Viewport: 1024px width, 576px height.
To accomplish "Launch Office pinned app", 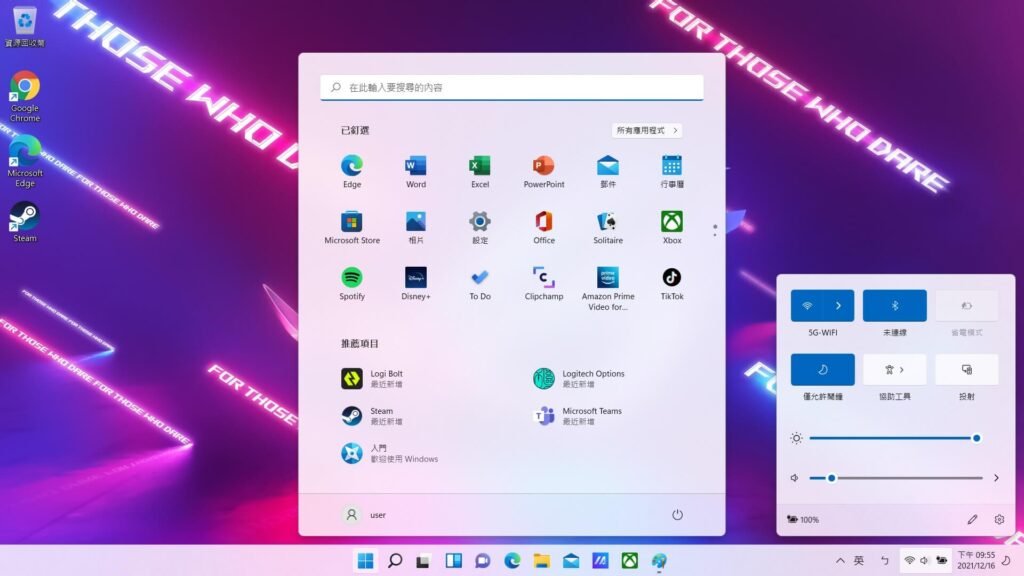I will coord(543,227).
